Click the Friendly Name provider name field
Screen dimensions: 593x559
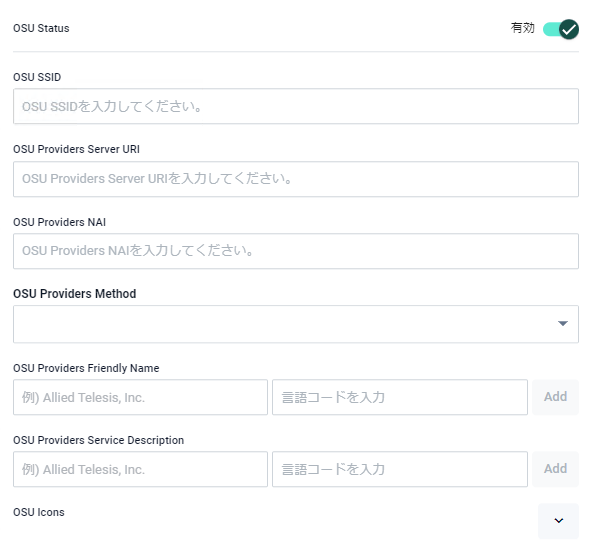140,397
